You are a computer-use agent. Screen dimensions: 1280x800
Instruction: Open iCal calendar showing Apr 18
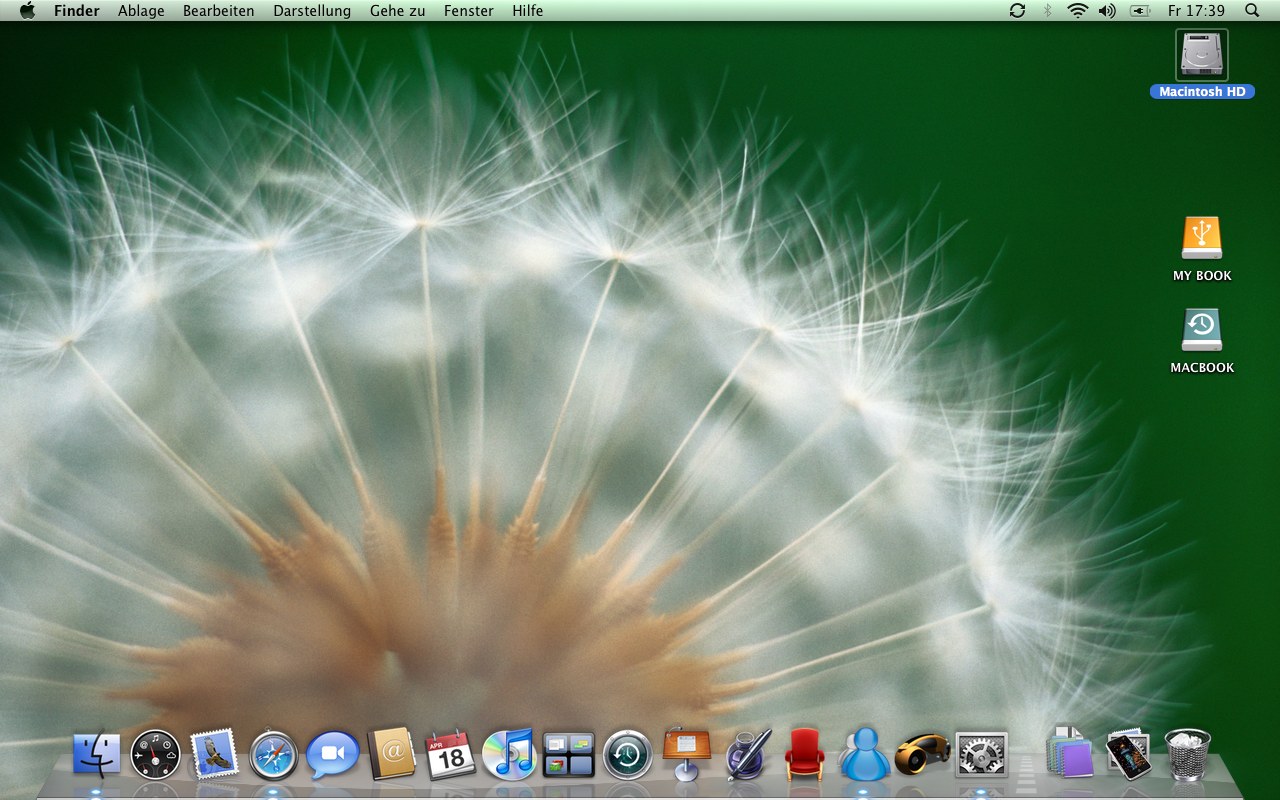tap(451, 755)
